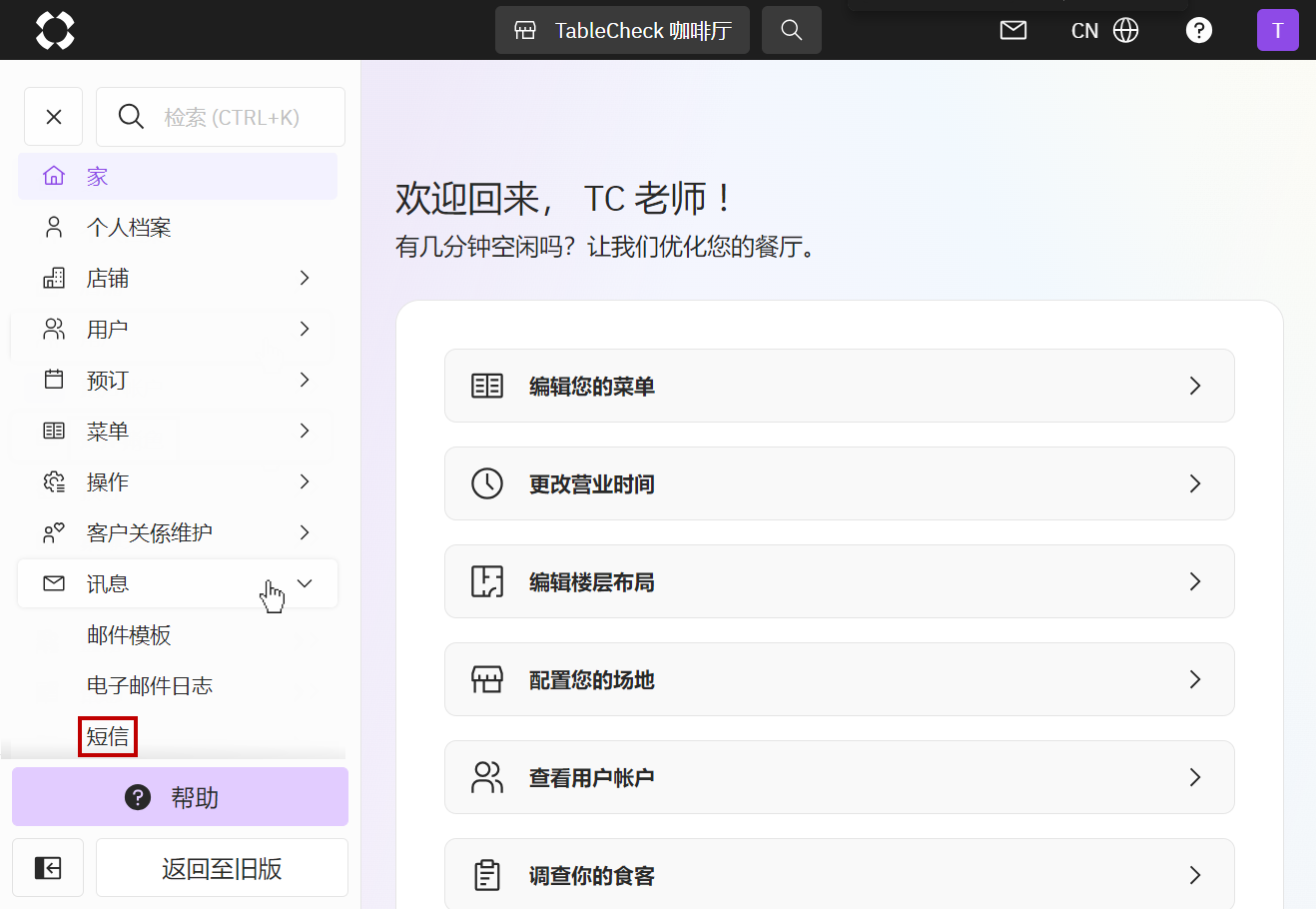Click the TableCheck 咖啡厅 venue button

622,30
